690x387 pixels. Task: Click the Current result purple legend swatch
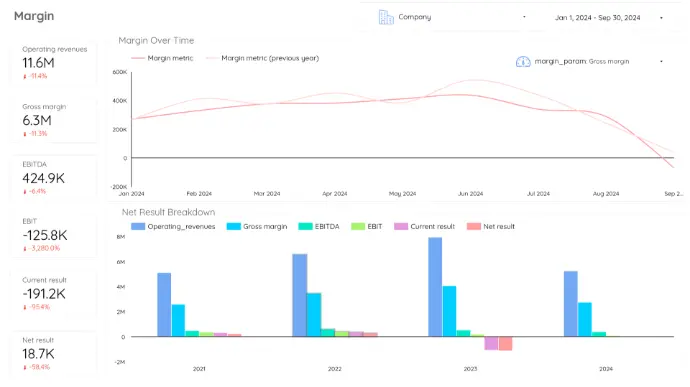(401, 226)
